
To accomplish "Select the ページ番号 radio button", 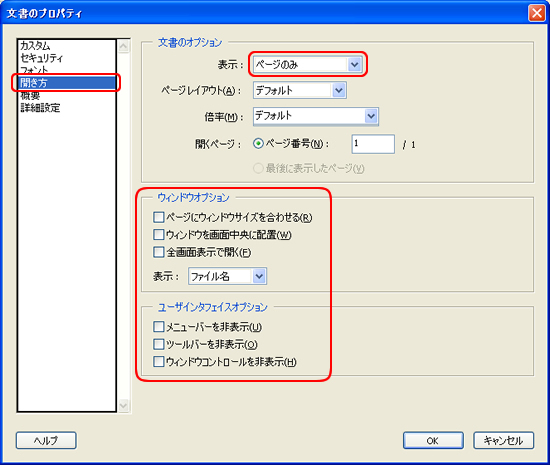I will 258,143.
